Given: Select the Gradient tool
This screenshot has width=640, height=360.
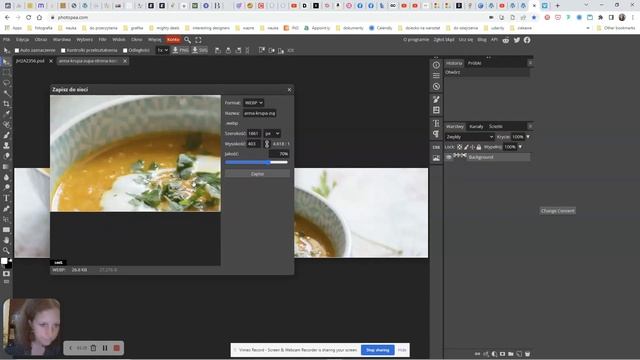Looking at the screenshot, I should click(x=6, y=167).
